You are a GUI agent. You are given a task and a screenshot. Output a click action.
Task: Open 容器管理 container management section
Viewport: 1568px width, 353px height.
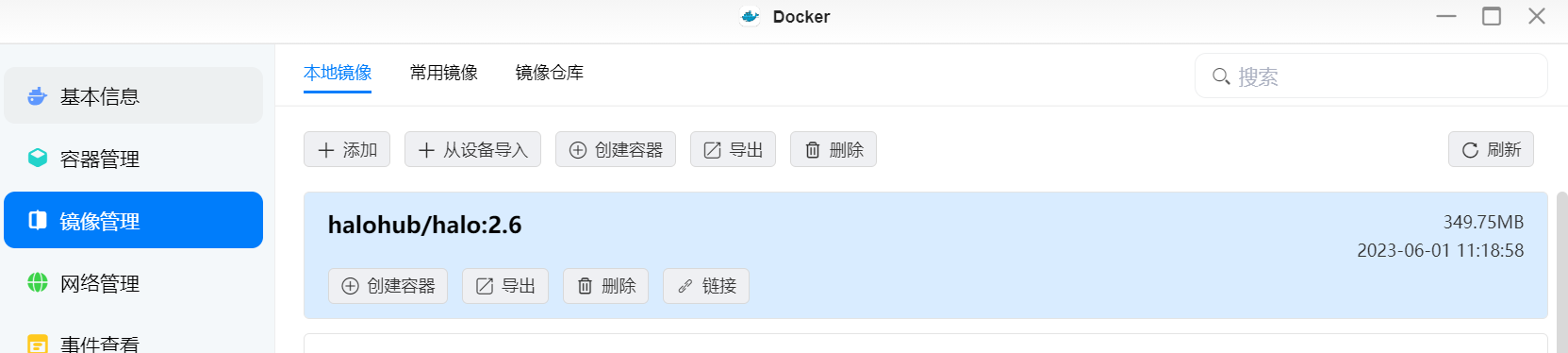[133, 158]
